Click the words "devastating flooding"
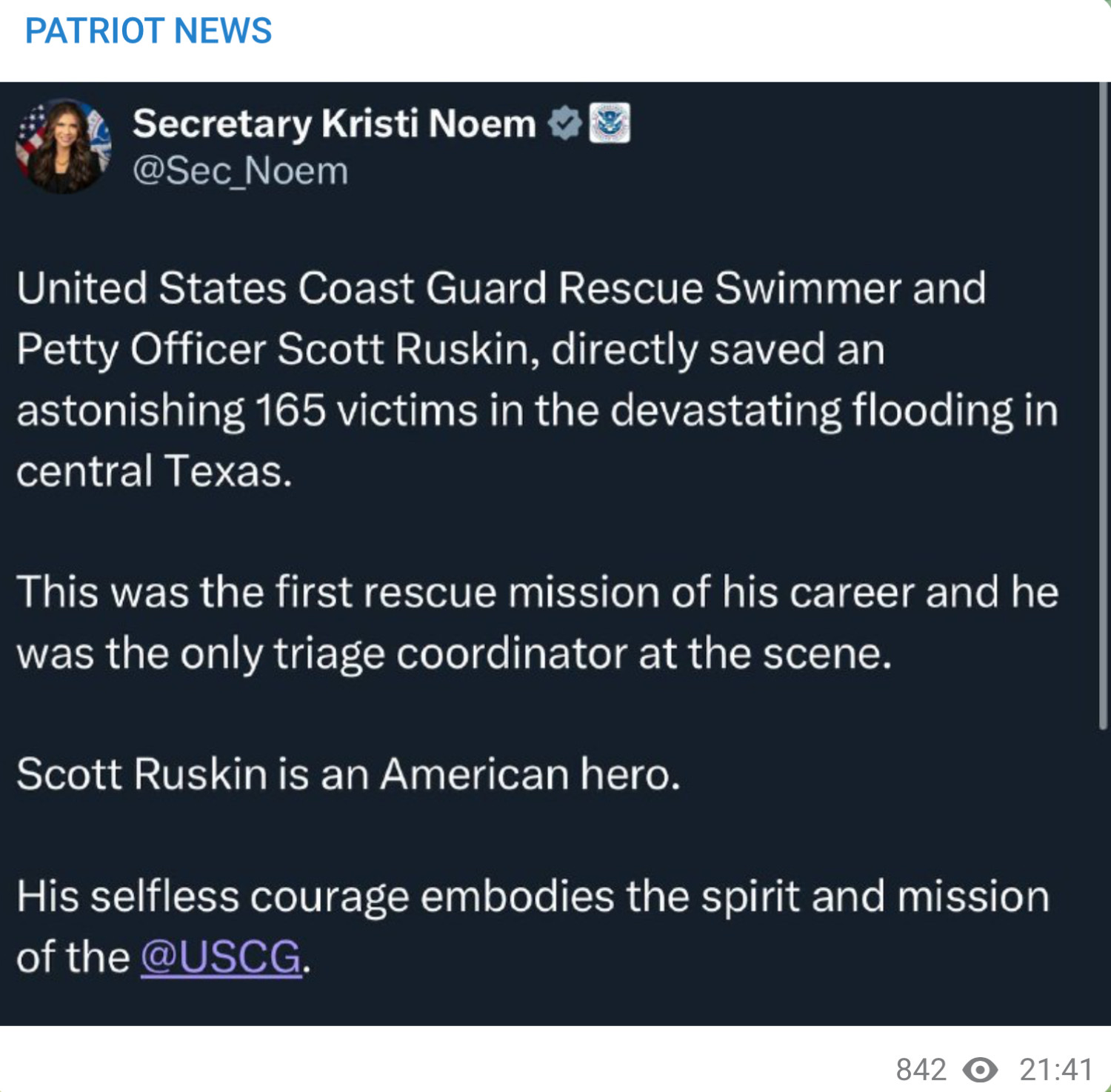Viewport: 1111px width, 1092px height. (812, 410)
